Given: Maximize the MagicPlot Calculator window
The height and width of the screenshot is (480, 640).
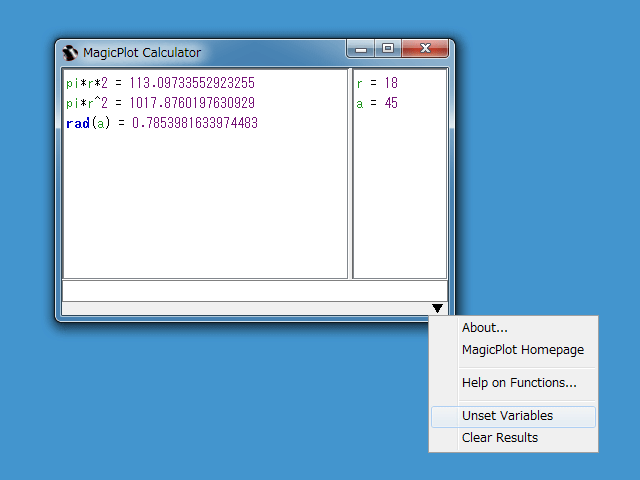Looking at the screenshot, I should (x=388, y=49).
